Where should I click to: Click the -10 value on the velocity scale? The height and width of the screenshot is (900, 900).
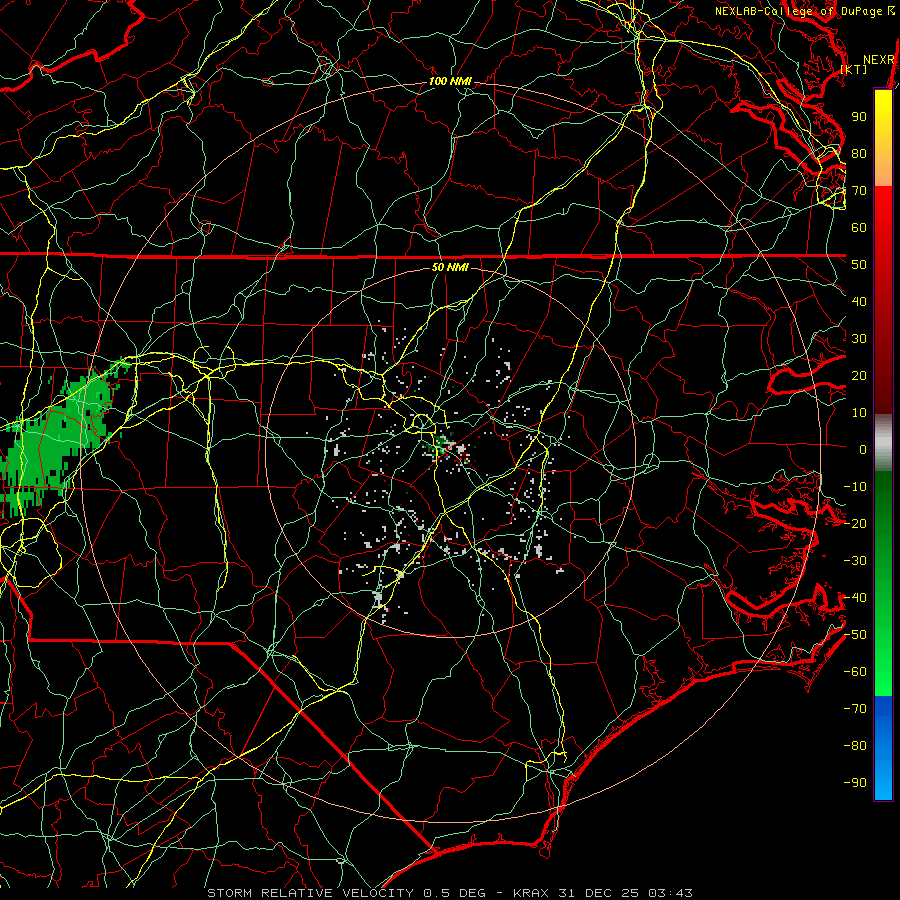pyautogui.click(x=855, y=487)
